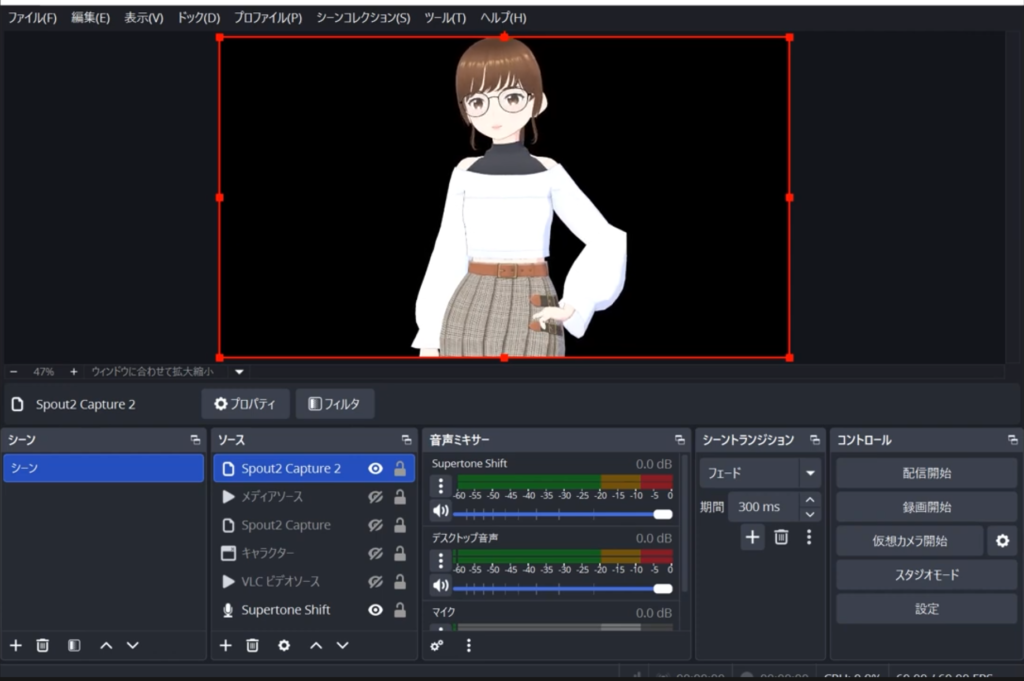This screenshot has width=1024, height=681.
Task: Add a new source with plus icon
Action: 225,646
